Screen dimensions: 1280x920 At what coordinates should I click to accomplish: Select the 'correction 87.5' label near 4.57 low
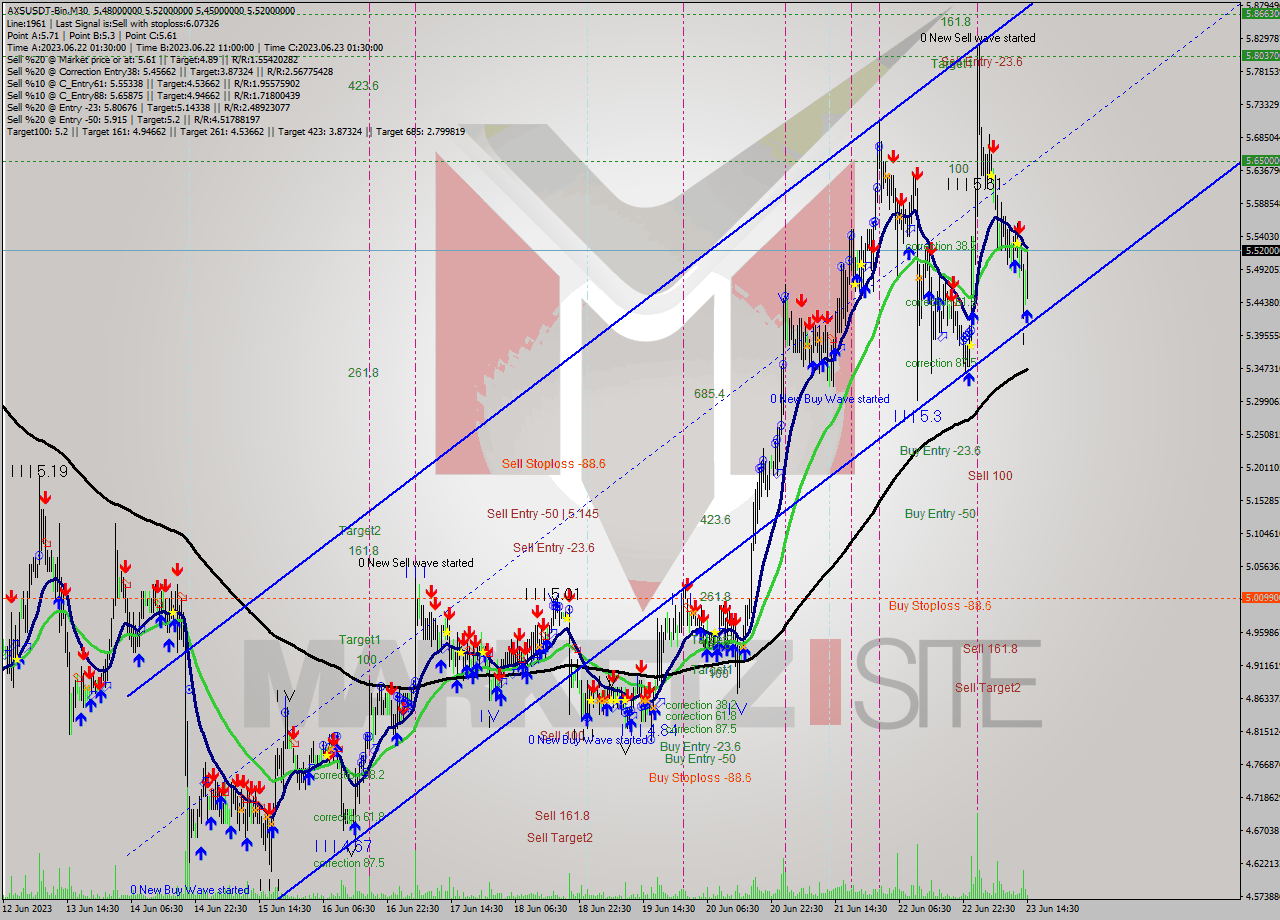[348, 863]
